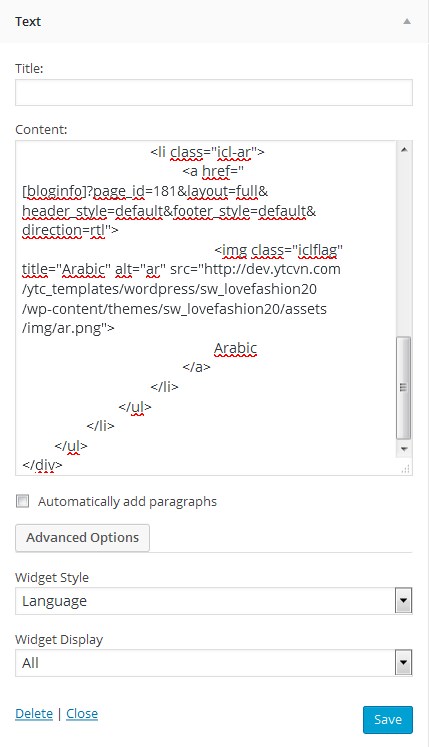This screenshot has width=429, height=747.
Task: Click the scrollbar track above the thumb
Action: [x=404, y=247]
